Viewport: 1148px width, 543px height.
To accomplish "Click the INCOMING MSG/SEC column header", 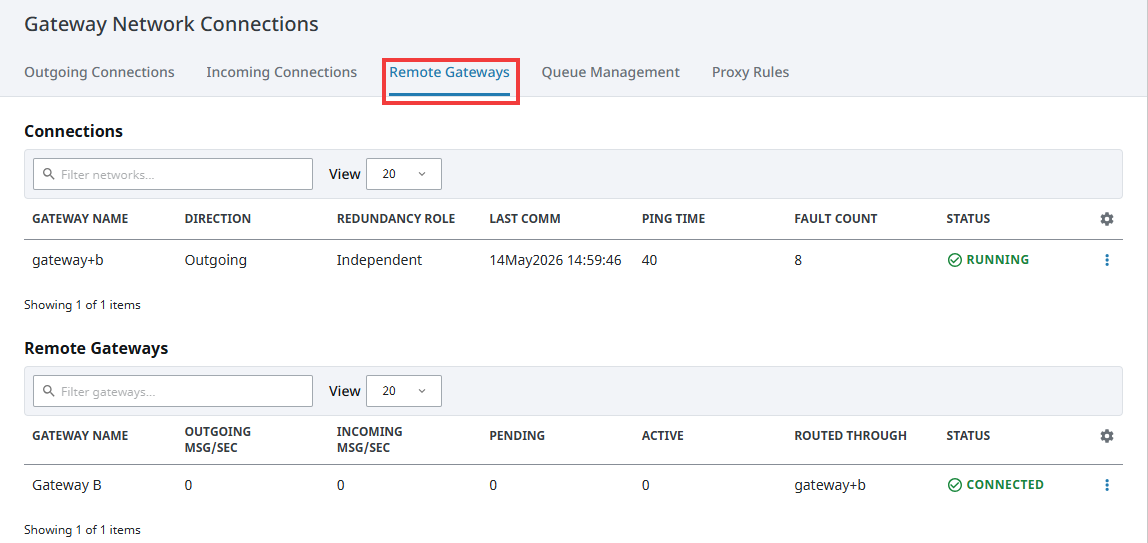I will click(370, 439).
